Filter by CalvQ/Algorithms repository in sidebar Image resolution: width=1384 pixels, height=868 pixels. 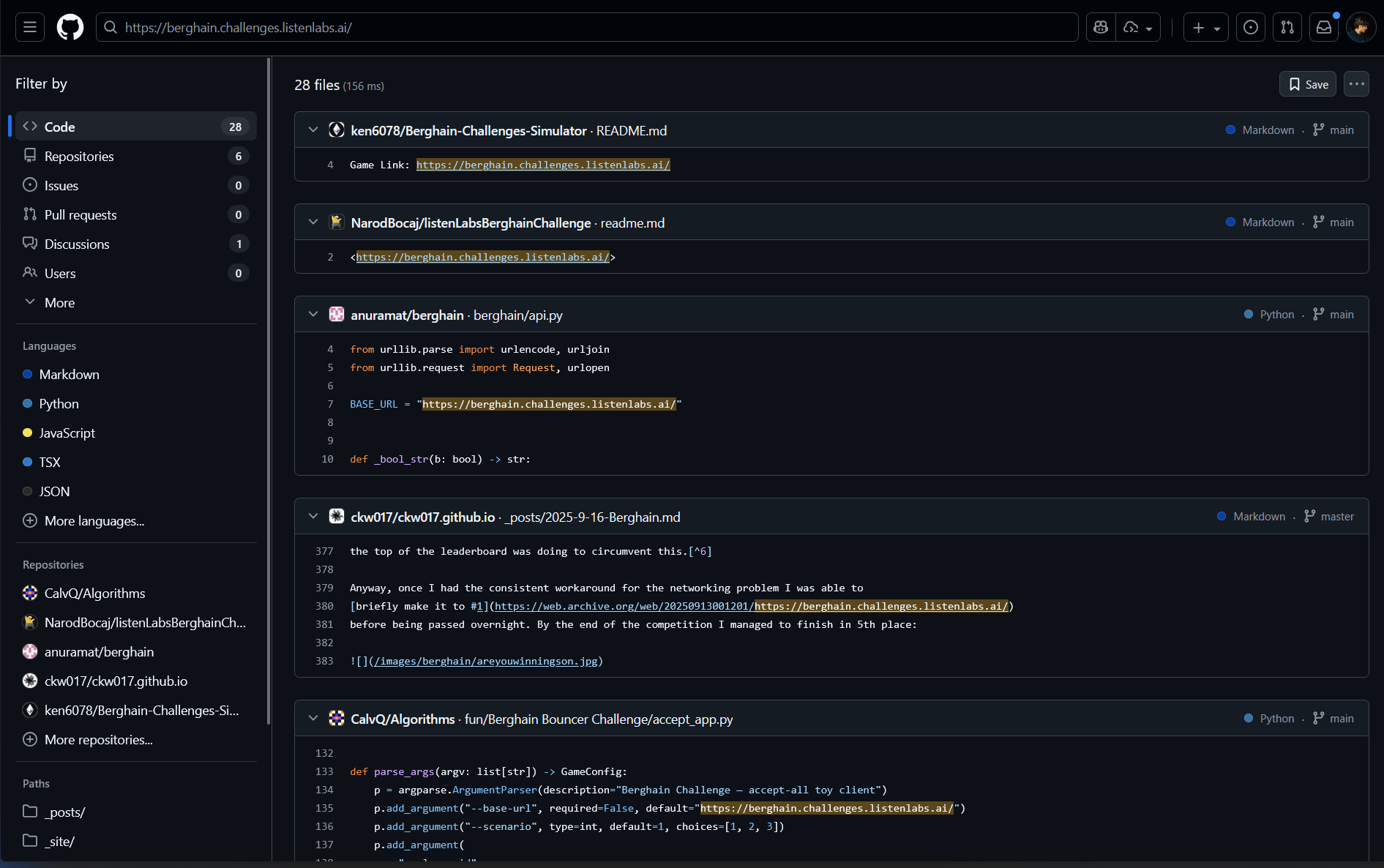click(x=136, y=593)
